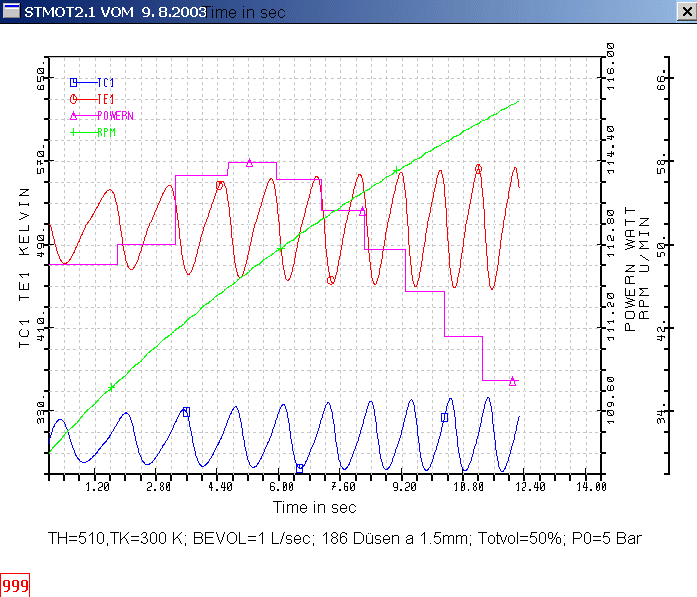Image resolution: width=697 pixels, height=597 pixels.
Task: Close the STMOT2.1 plot window
Action: 682,11
